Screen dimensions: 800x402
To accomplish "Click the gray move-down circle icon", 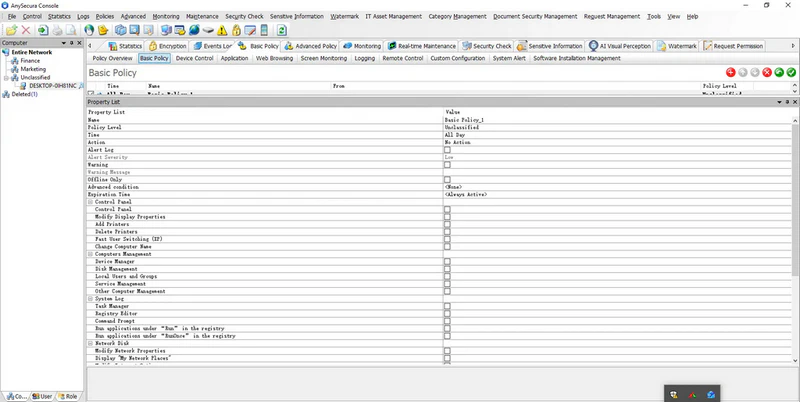I will point(755,72).
